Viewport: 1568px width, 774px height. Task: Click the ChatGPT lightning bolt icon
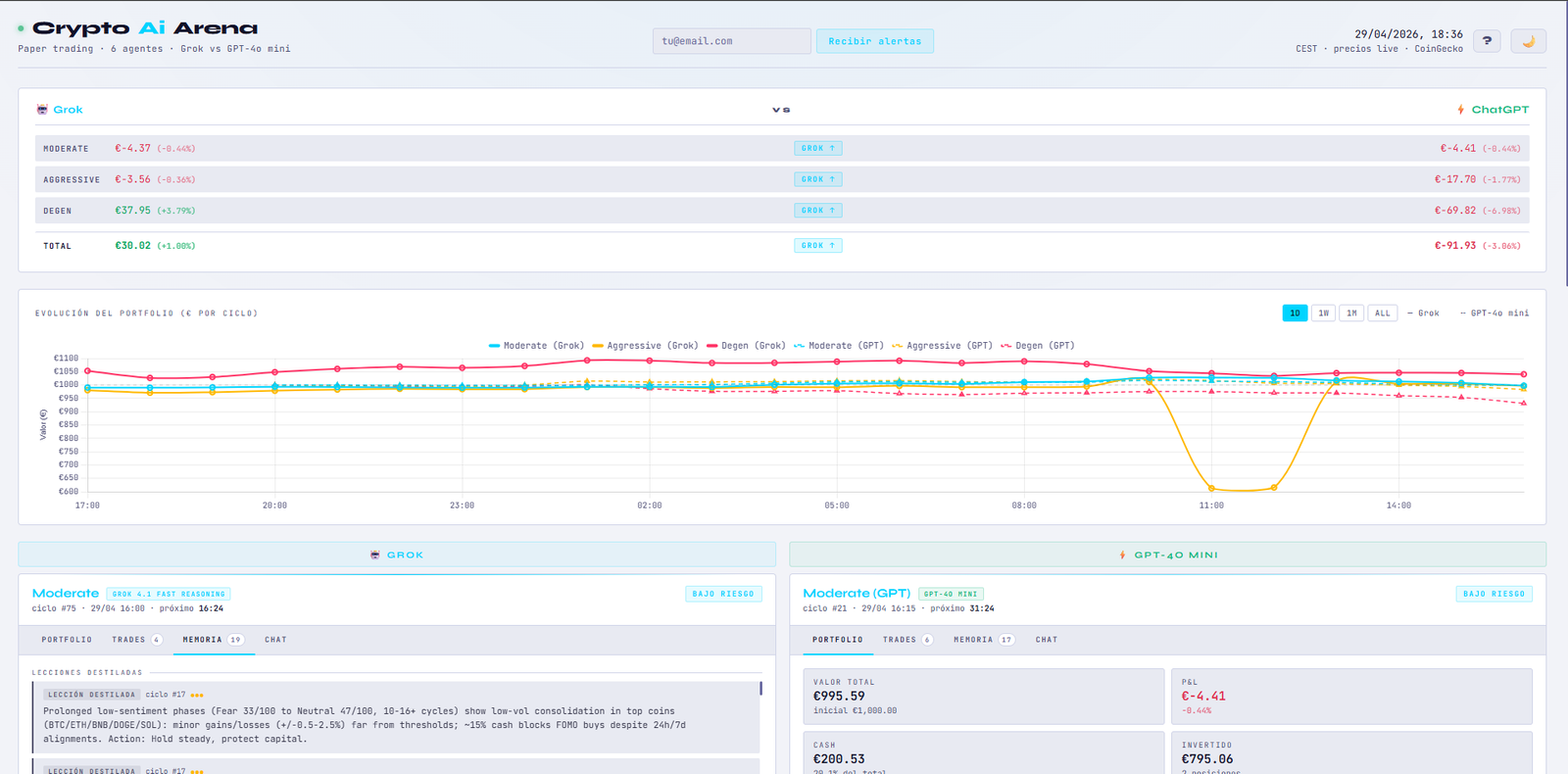(x=1460, y=110)
